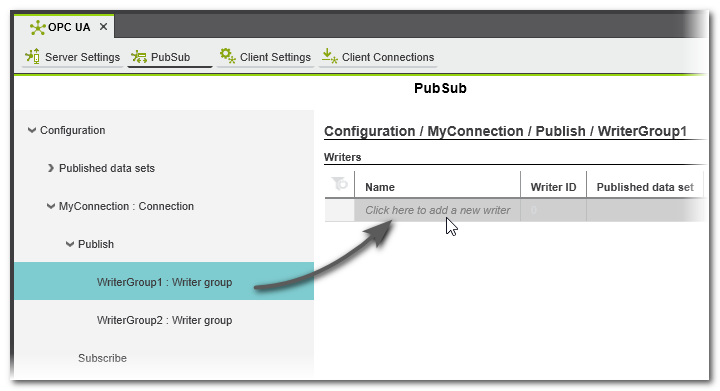The image size is (720, 391).
Task: Select the Subscribe tree item
Action: (x=102, y=358)
